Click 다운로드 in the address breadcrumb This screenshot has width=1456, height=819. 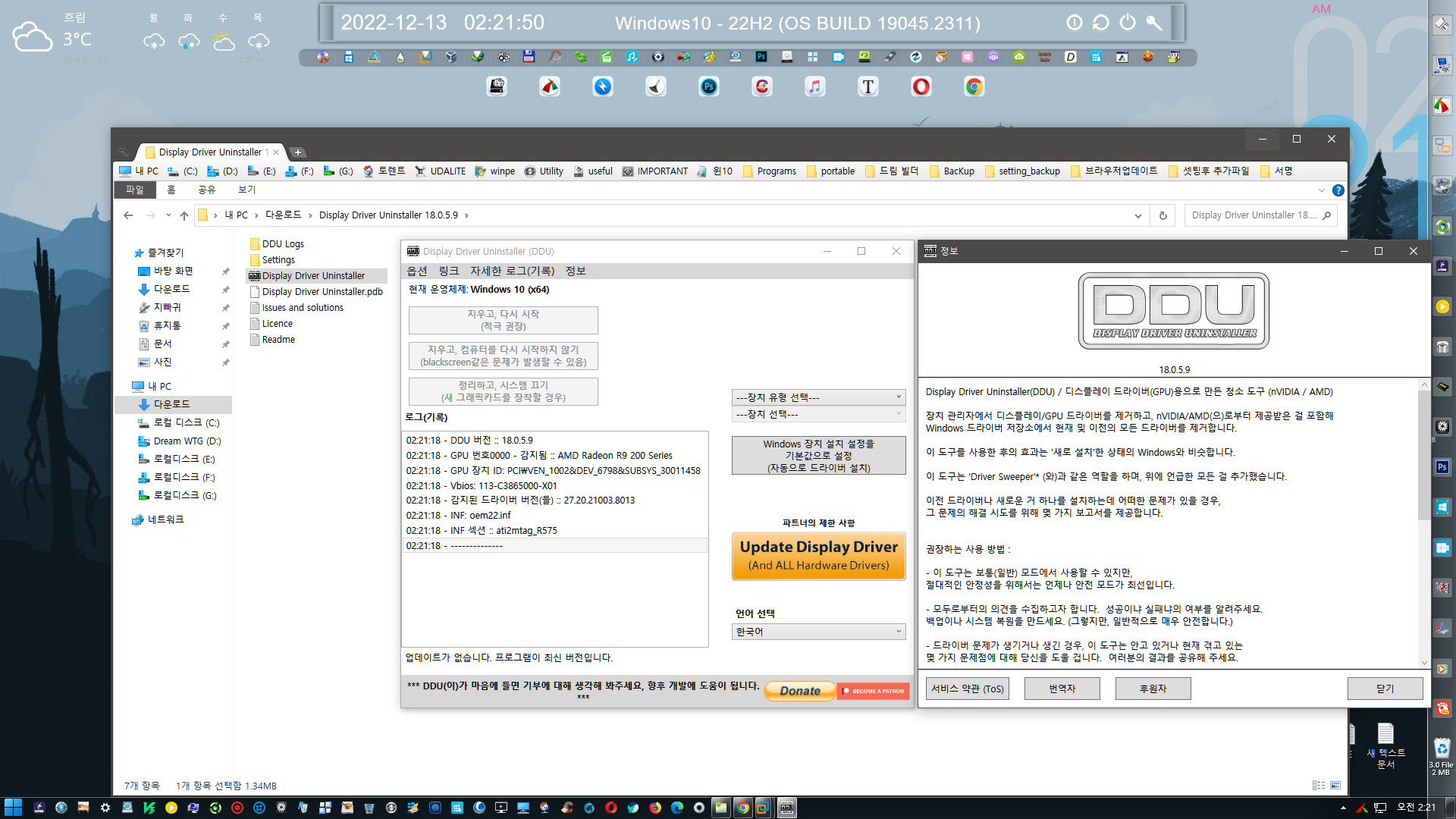pos(283,215)
